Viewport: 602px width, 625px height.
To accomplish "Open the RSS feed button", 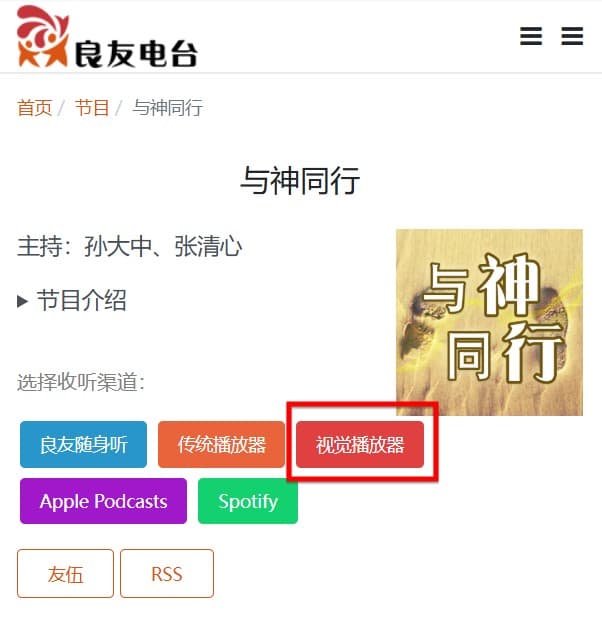I will pyautogui.click(x=167, y=574).
